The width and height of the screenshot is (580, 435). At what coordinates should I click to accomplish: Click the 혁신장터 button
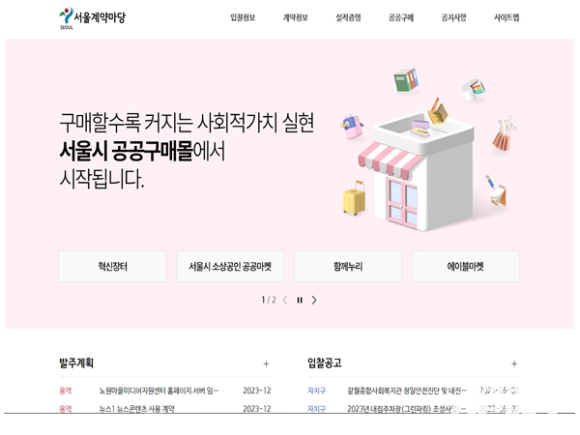112,266
